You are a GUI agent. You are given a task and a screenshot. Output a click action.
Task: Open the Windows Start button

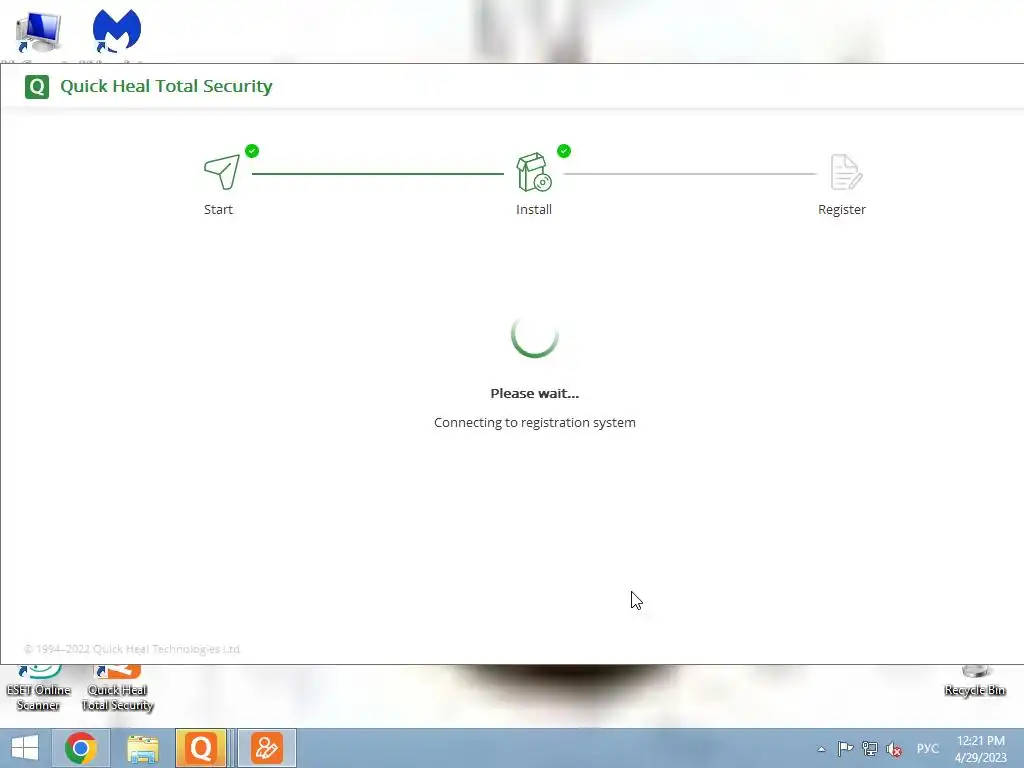point(25,748)
